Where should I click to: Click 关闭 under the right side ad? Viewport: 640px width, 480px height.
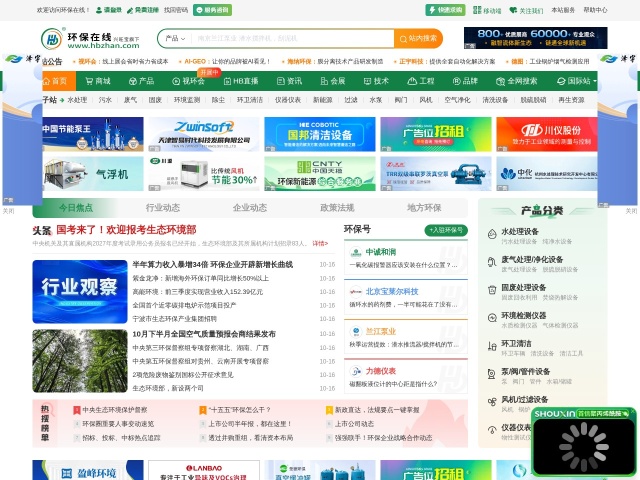tap(631, 211)
